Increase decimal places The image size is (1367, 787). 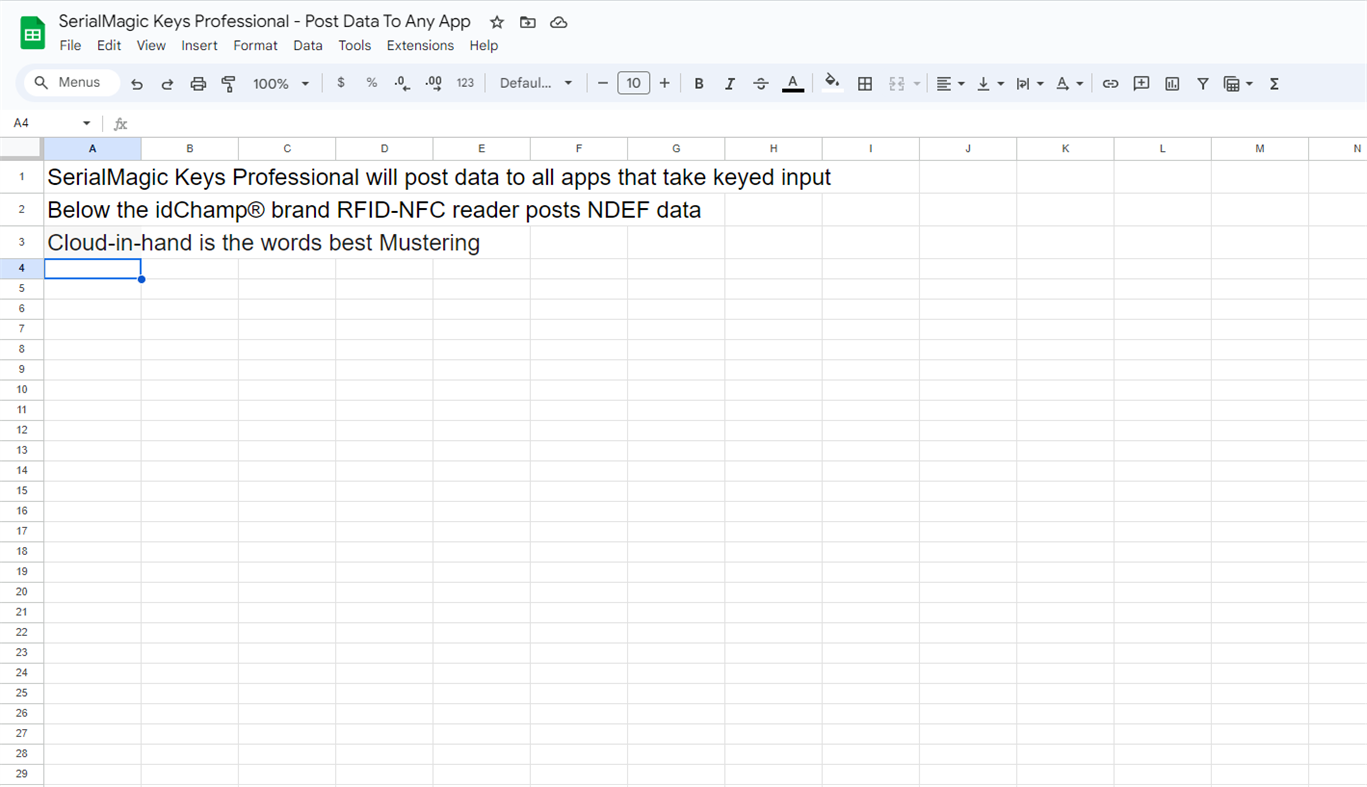(x=434, y=83)
